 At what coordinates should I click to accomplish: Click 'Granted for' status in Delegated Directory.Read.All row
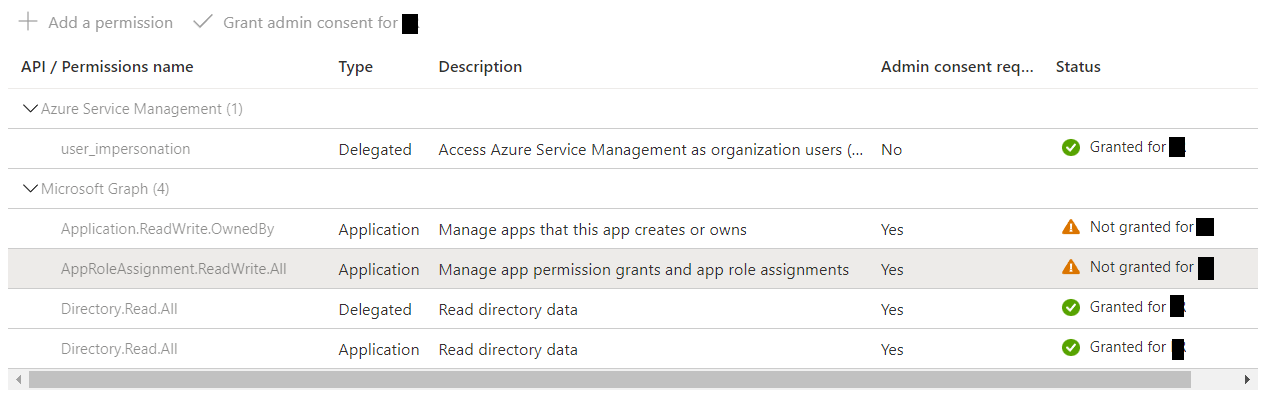1128,307
